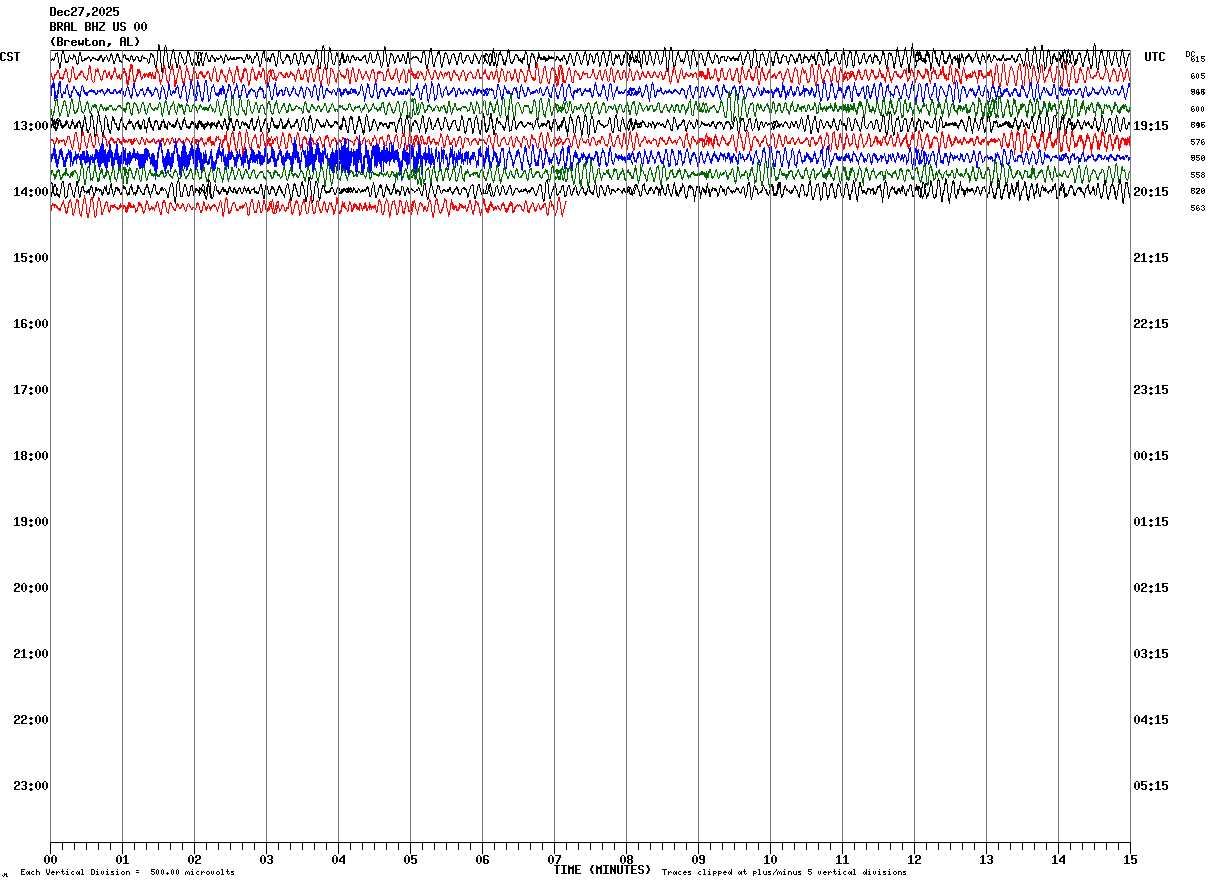Select the 21:00 CST time label
The height and width of the screenshot is (886, 1210).
[31, 654]
